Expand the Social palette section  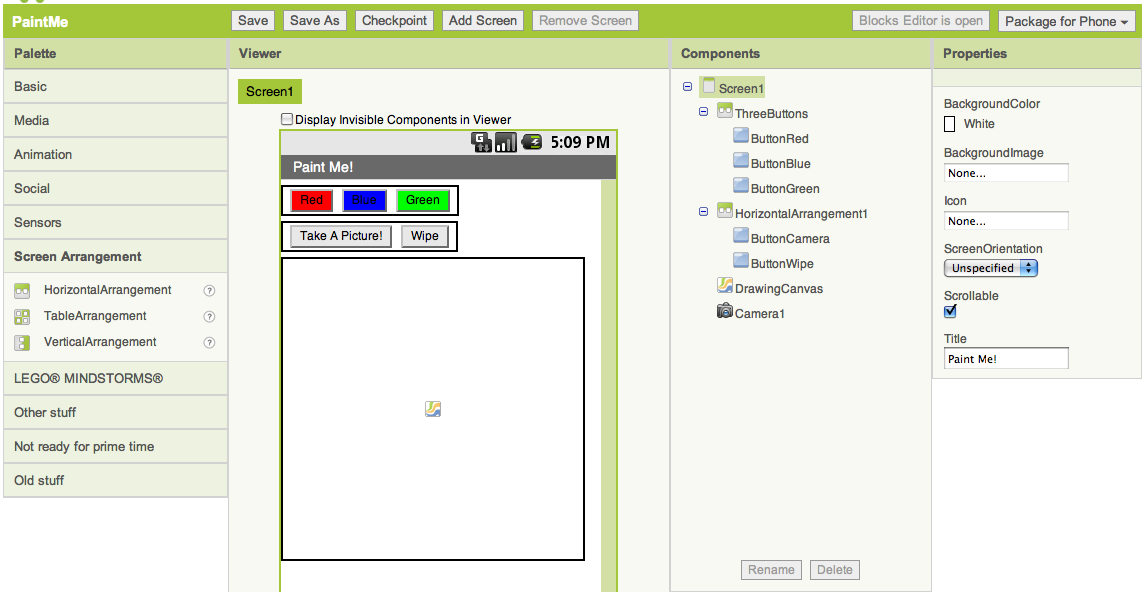click(115, 188)
